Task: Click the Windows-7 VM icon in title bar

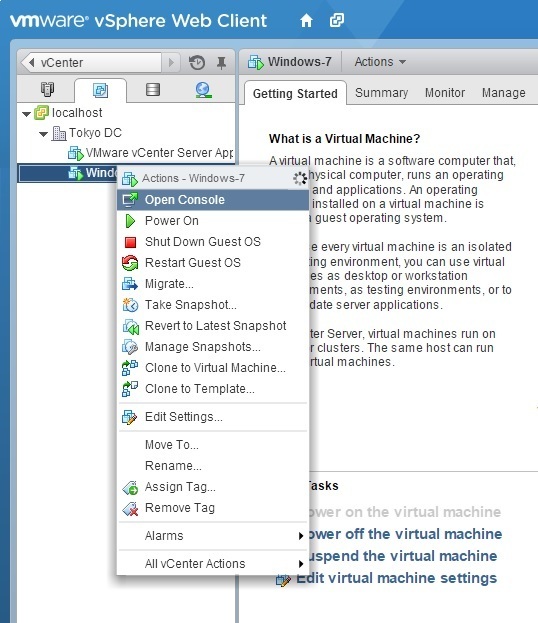Action: [x=255, y=62]
